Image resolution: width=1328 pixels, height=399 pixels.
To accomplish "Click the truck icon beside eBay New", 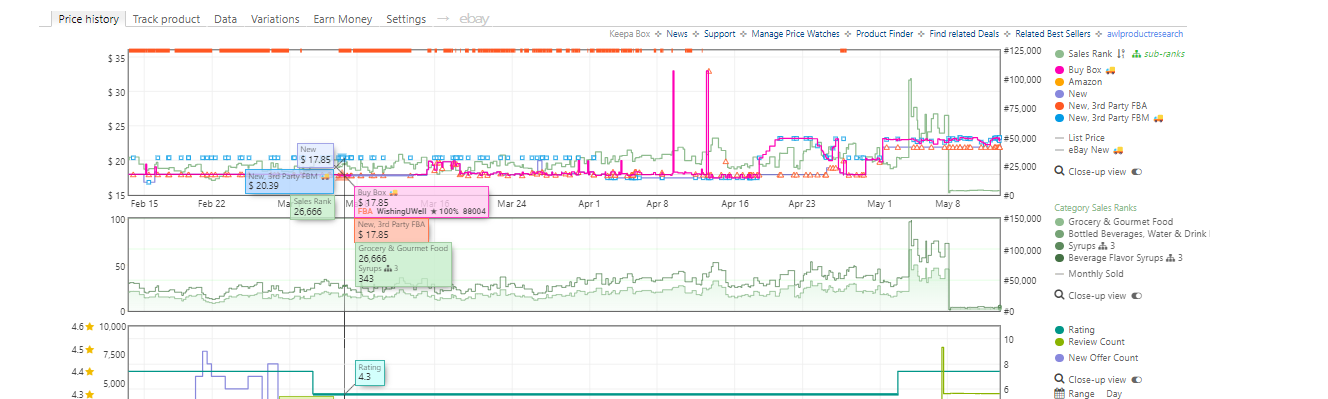I will 1118,150.
